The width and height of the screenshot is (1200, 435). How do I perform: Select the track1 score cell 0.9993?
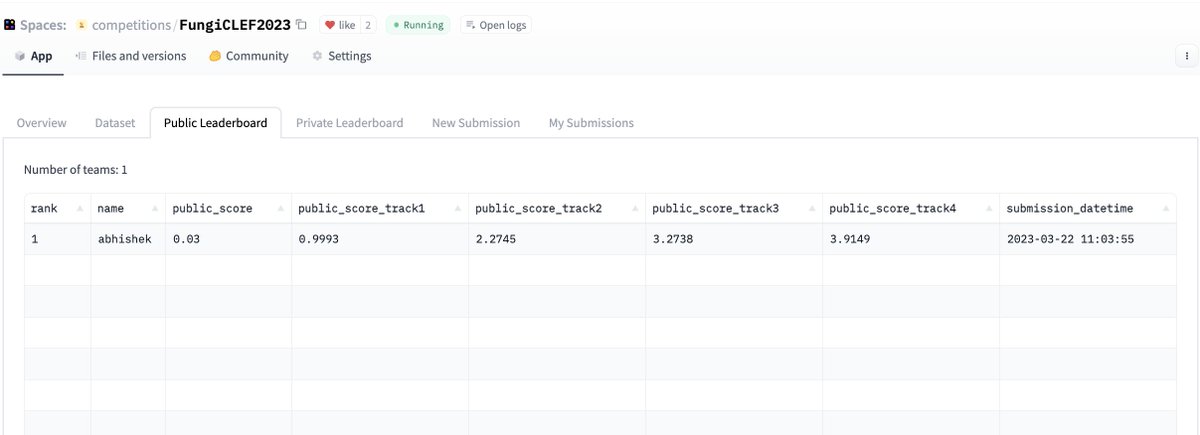(x=380, y=239)
